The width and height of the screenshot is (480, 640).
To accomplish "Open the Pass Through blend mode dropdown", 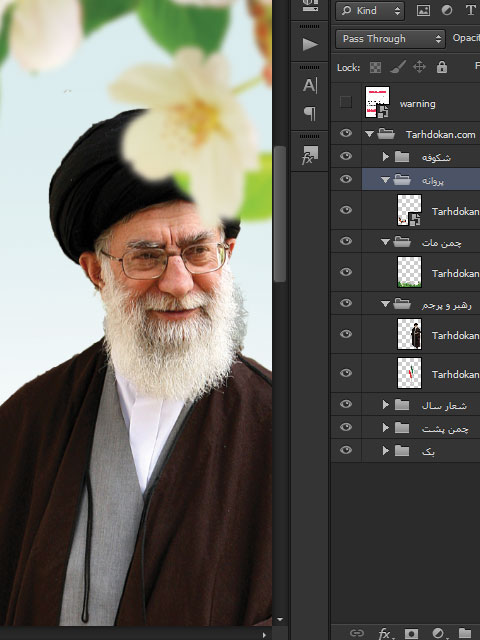I will (390, 39).
